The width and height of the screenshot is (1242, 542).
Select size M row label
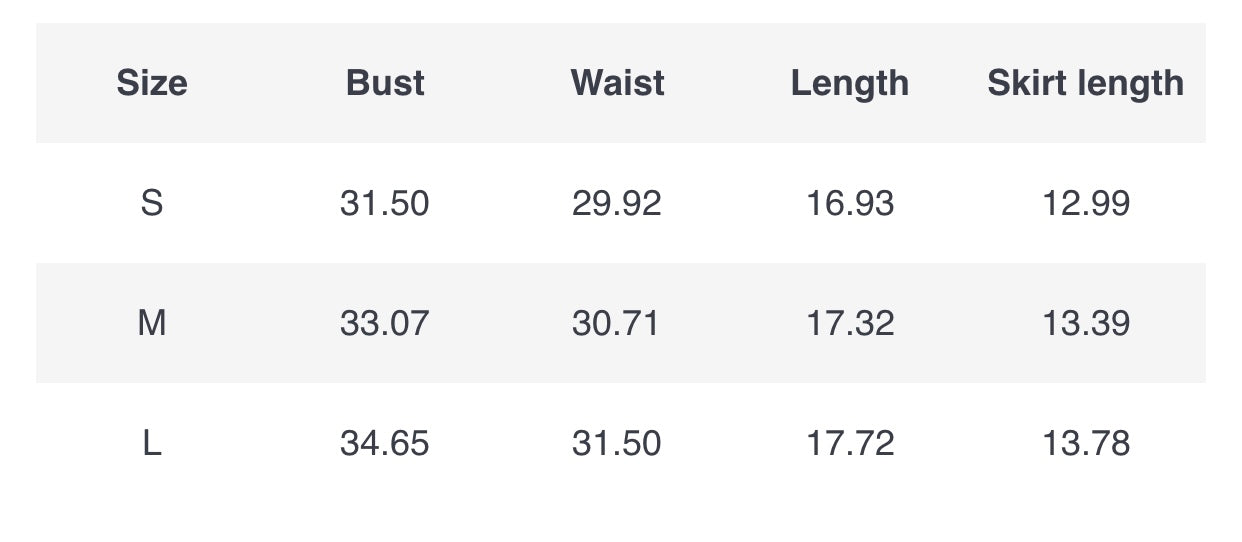click(x=152, y=323)
